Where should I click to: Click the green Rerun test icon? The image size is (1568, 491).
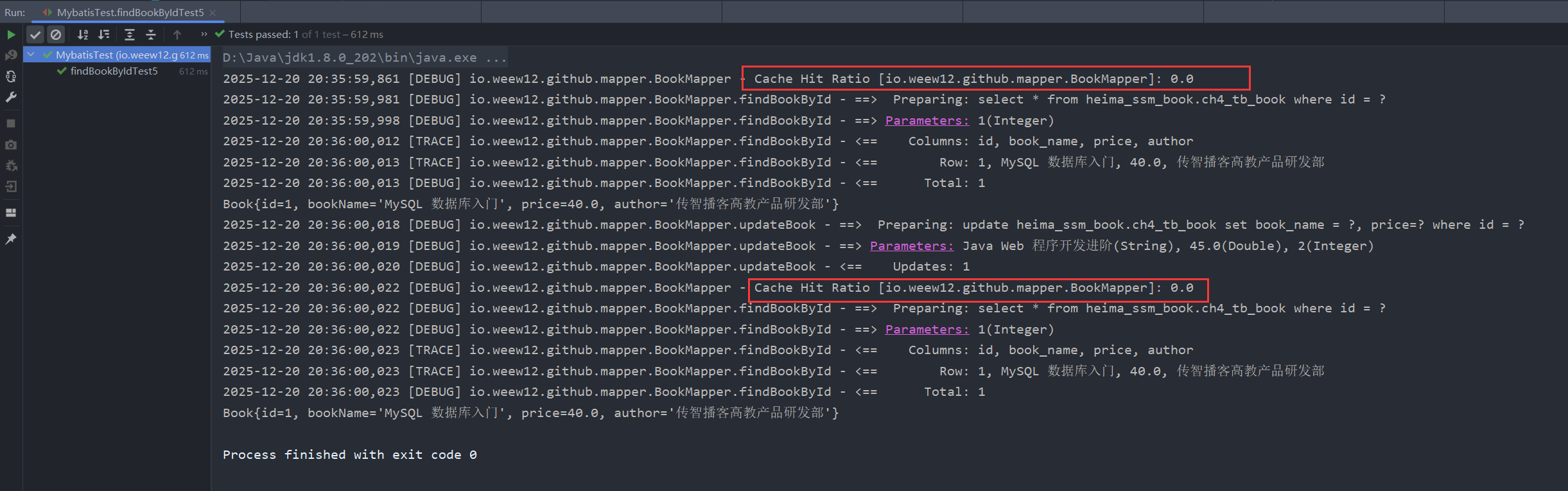click(x=11, y=35)
